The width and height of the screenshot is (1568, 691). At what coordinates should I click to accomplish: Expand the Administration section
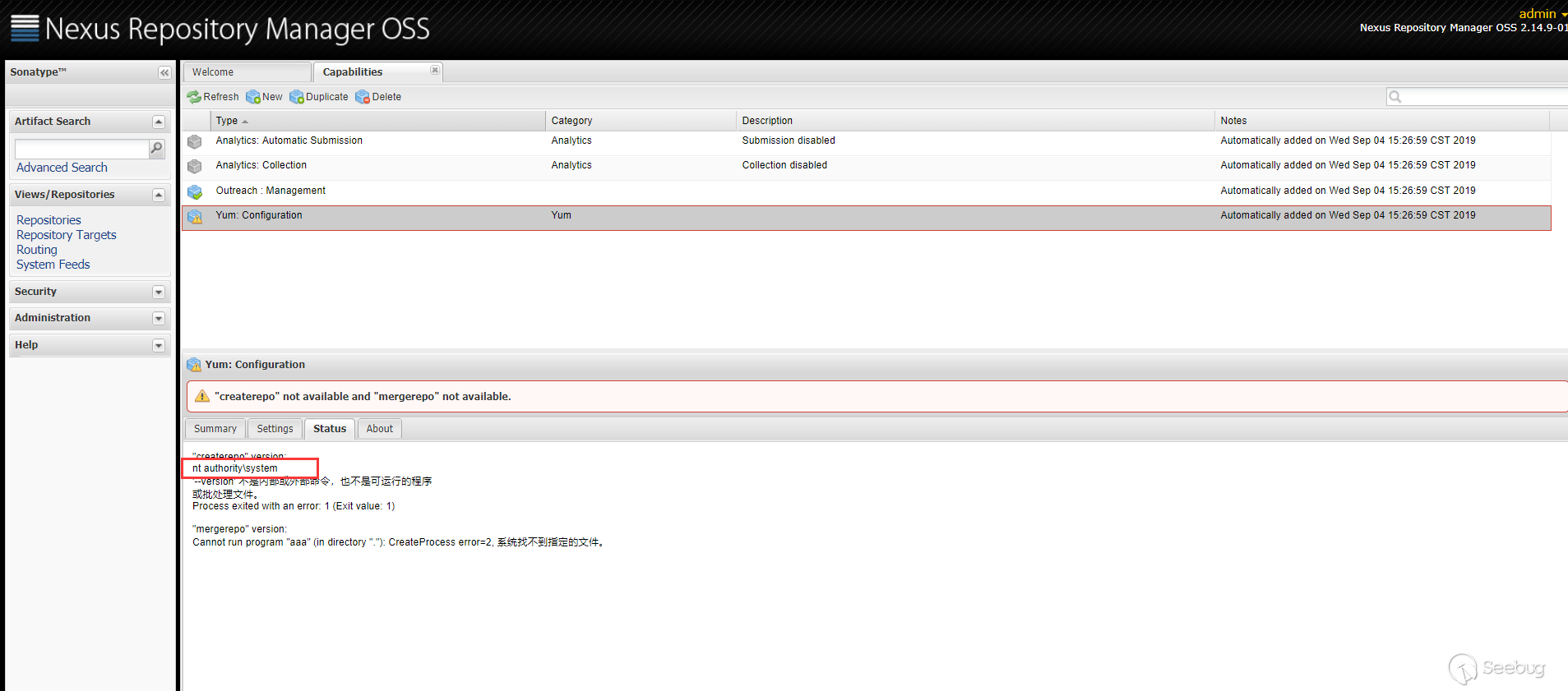pyautogui.click(x=159, y=318)
